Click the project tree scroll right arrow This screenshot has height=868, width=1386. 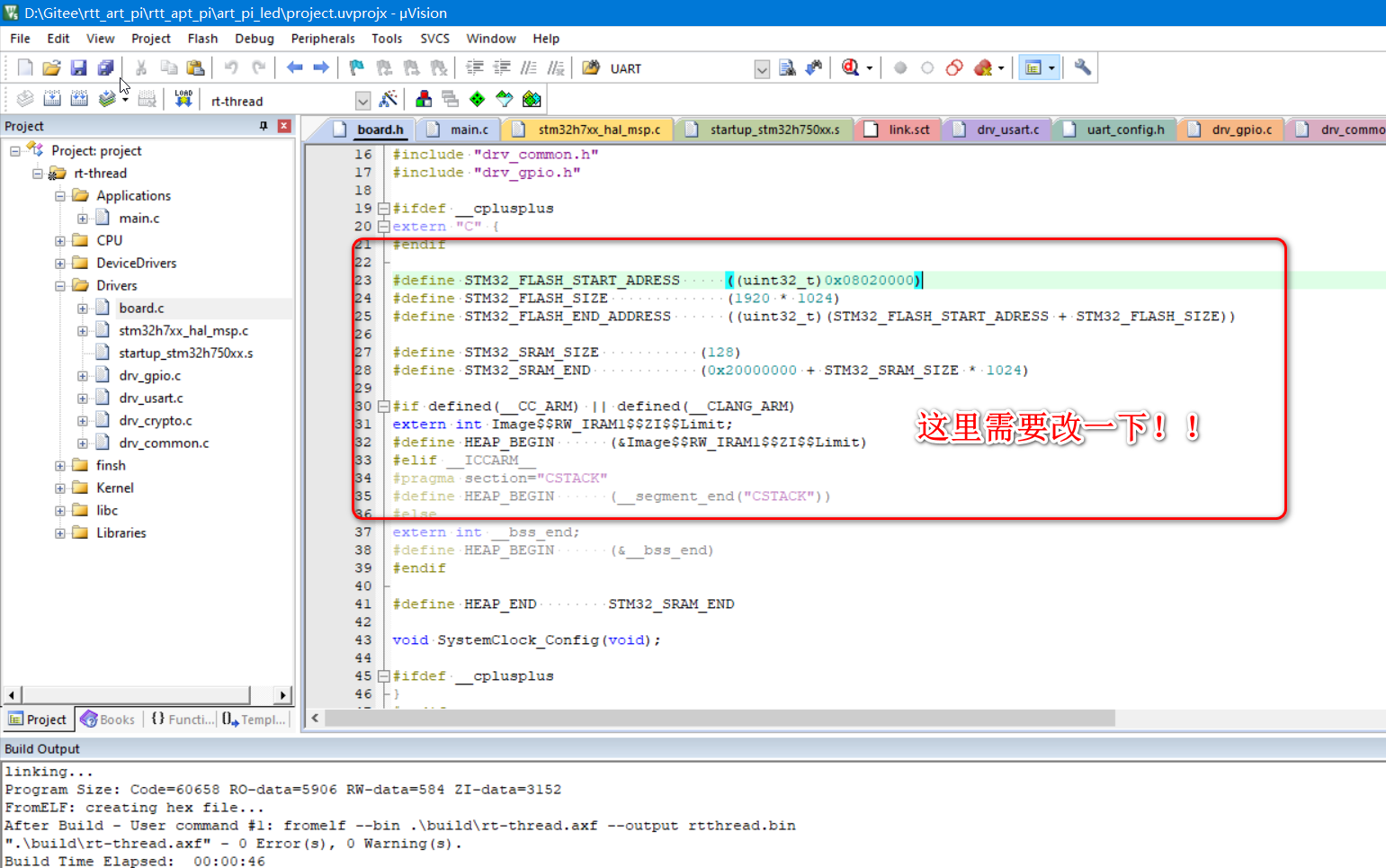click(x=283, y=695)
